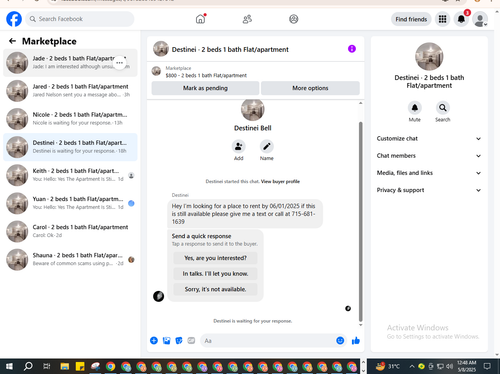
Task: Open Jared 2 beds 1 bath conversation
Action: 70,91
